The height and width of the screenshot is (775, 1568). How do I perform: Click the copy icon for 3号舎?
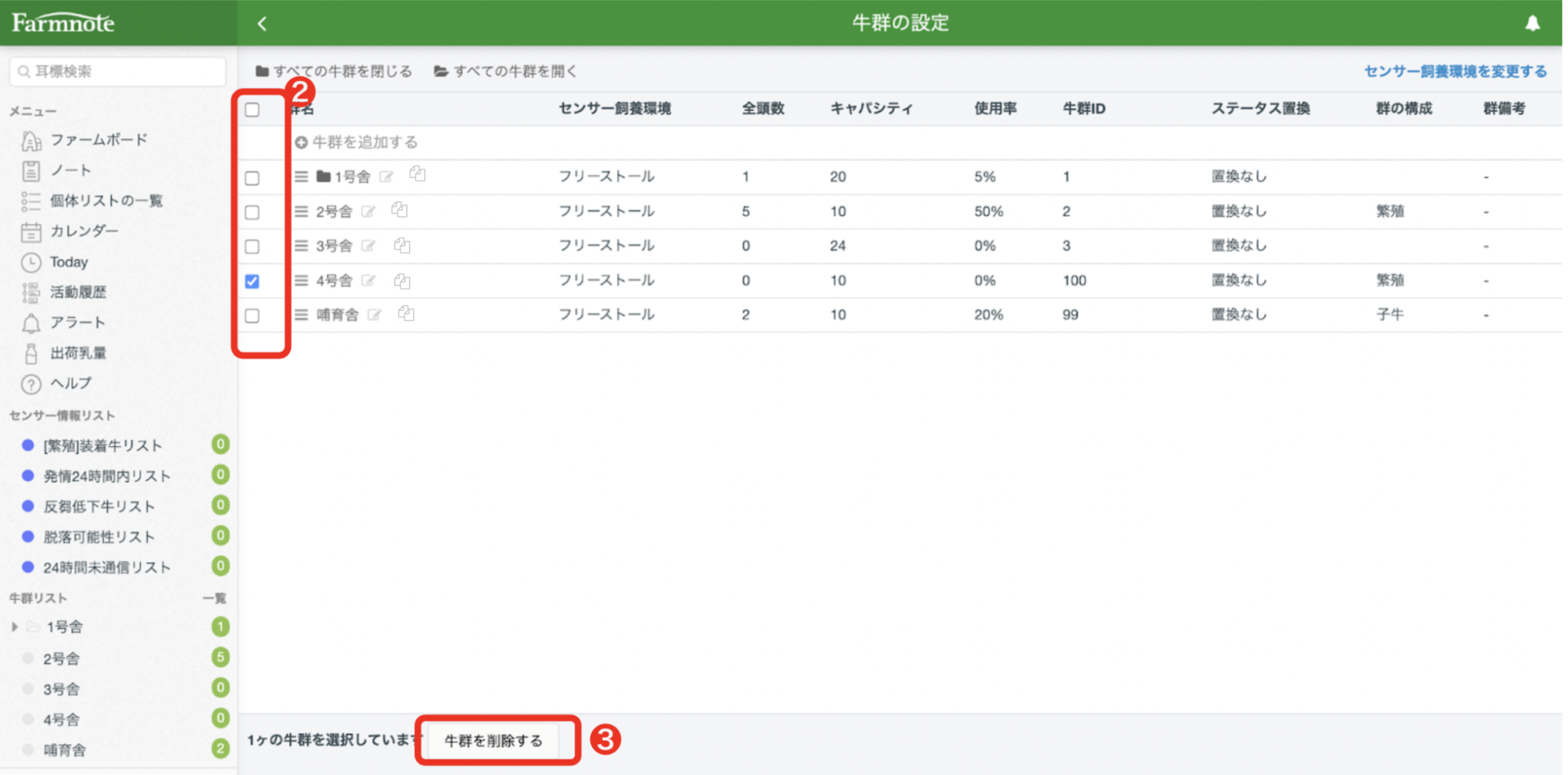click(402, 245)
